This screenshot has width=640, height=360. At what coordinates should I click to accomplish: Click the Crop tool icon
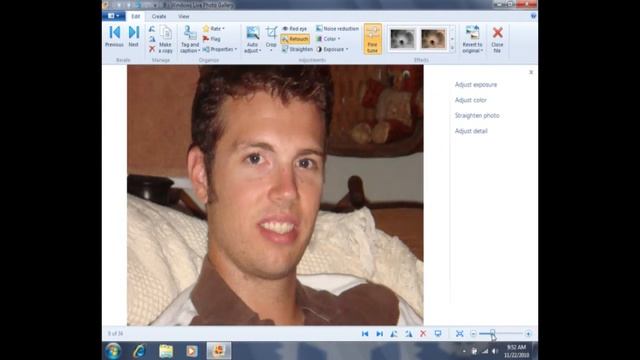tap(271, 33)
